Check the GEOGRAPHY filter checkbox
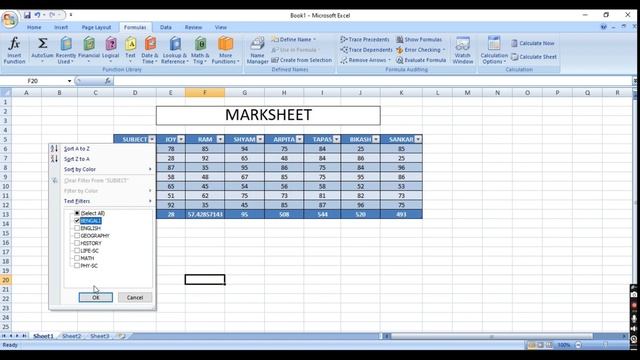640x360 pixels. (77, 236)
